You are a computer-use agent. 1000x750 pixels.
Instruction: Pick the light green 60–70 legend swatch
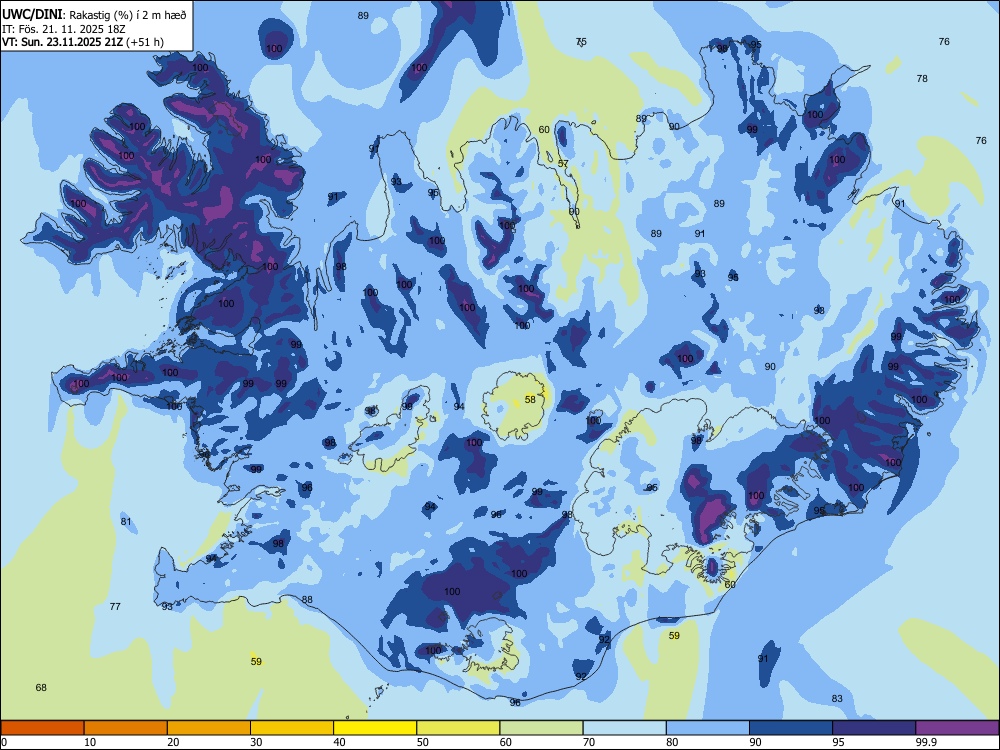[x=541, y=728]
